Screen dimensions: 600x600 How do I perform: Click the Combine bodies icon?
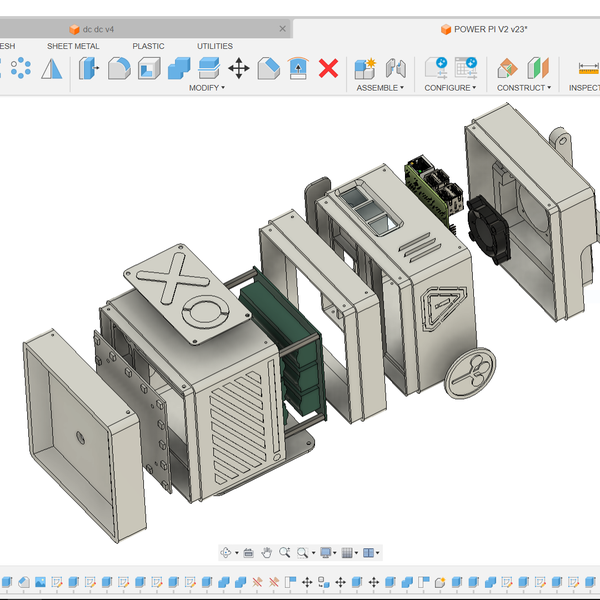(x=179, y=68)
